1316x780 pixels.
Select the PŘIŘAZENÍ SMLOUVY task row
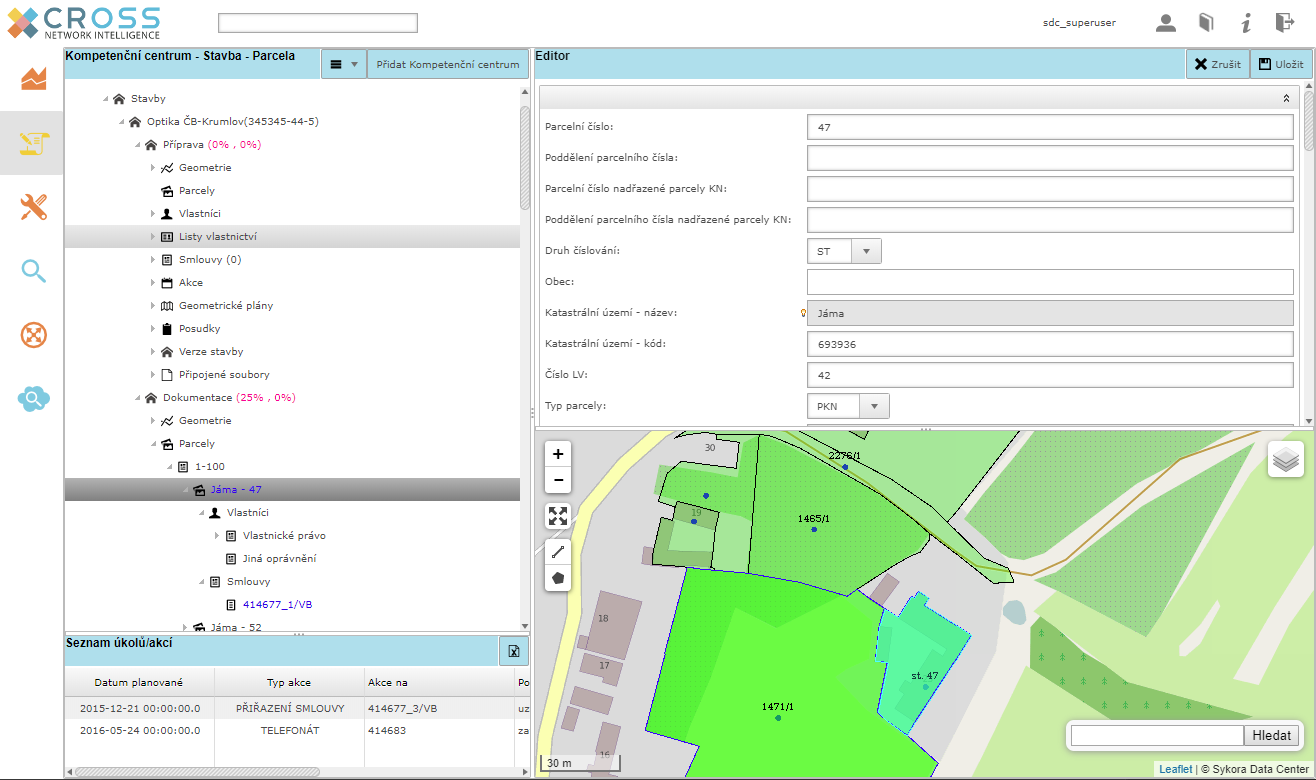(x=297, y=708)
